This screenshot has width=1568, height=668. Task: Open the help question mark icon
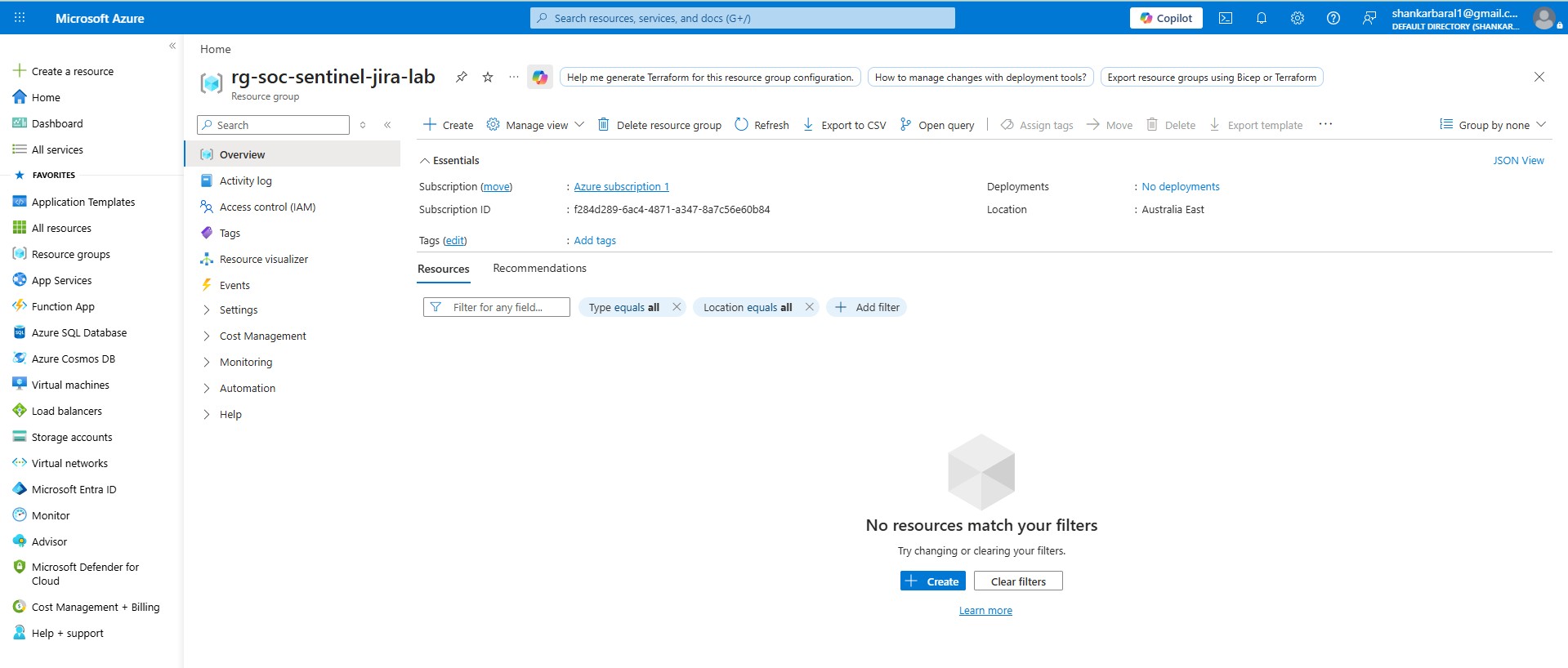tap(1333, 18)
